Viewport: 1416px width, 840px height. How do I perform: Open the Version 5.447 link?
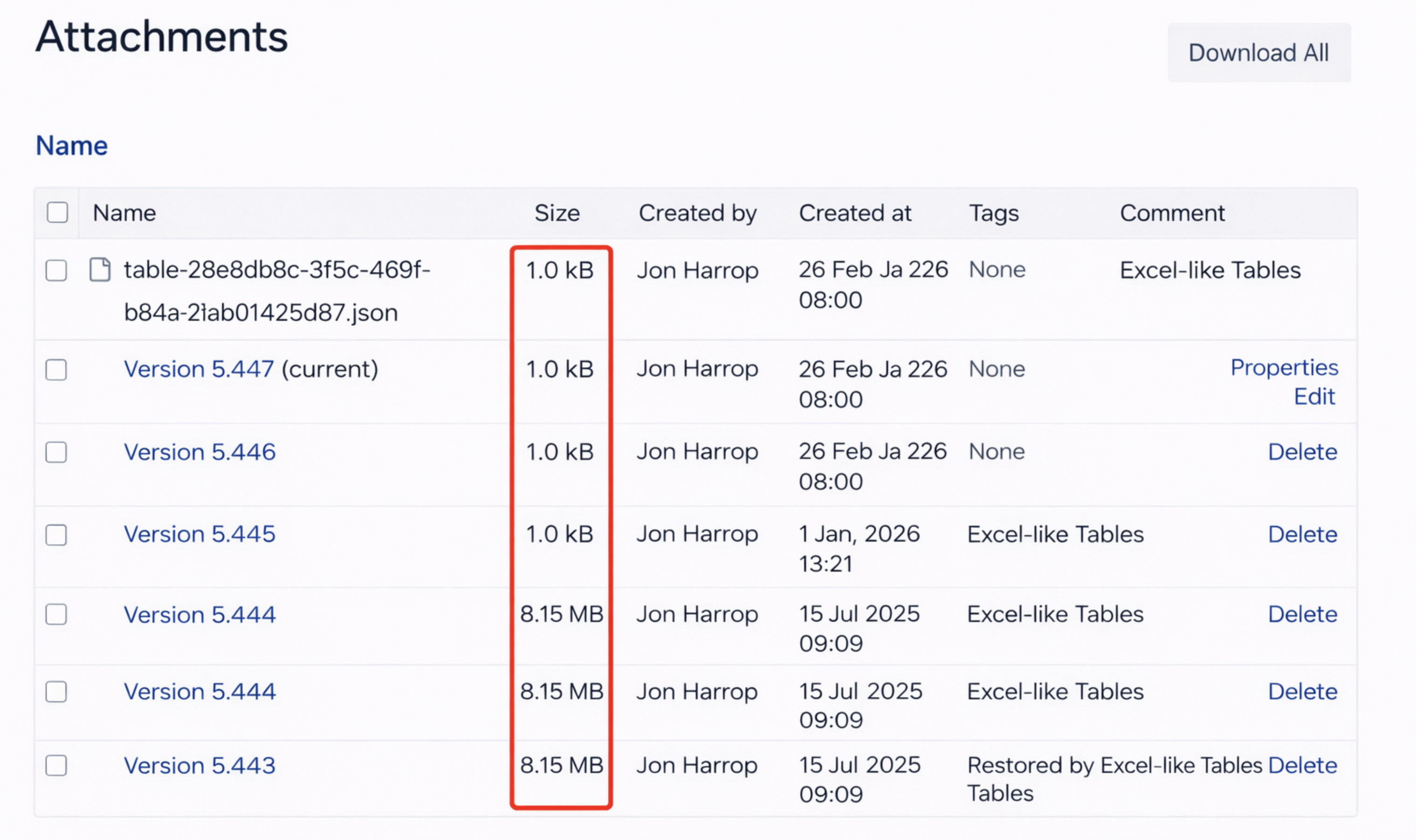point(199,369)
